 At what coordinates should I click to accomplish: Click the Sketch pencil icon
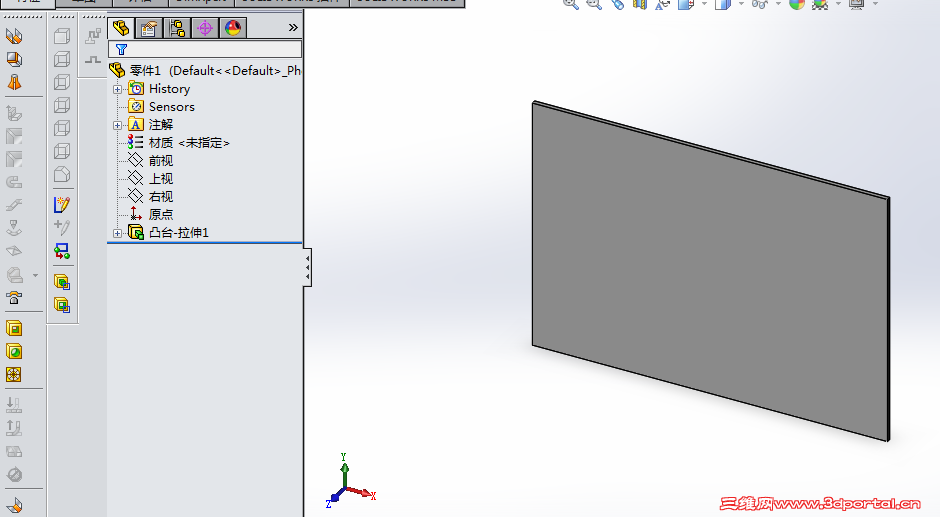62,205
